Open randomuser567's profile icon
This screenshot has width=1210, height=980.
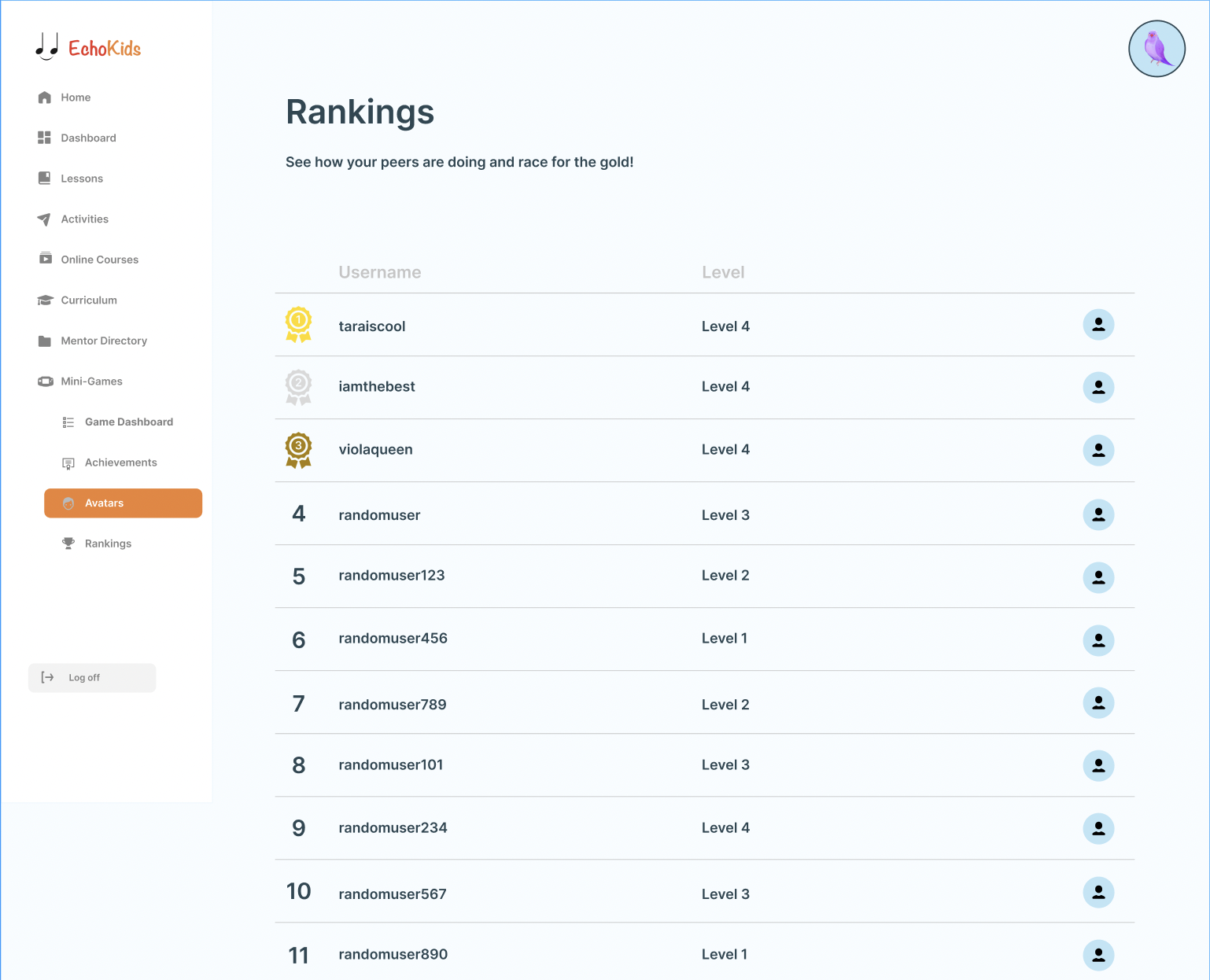click(x=1098, y=892)
